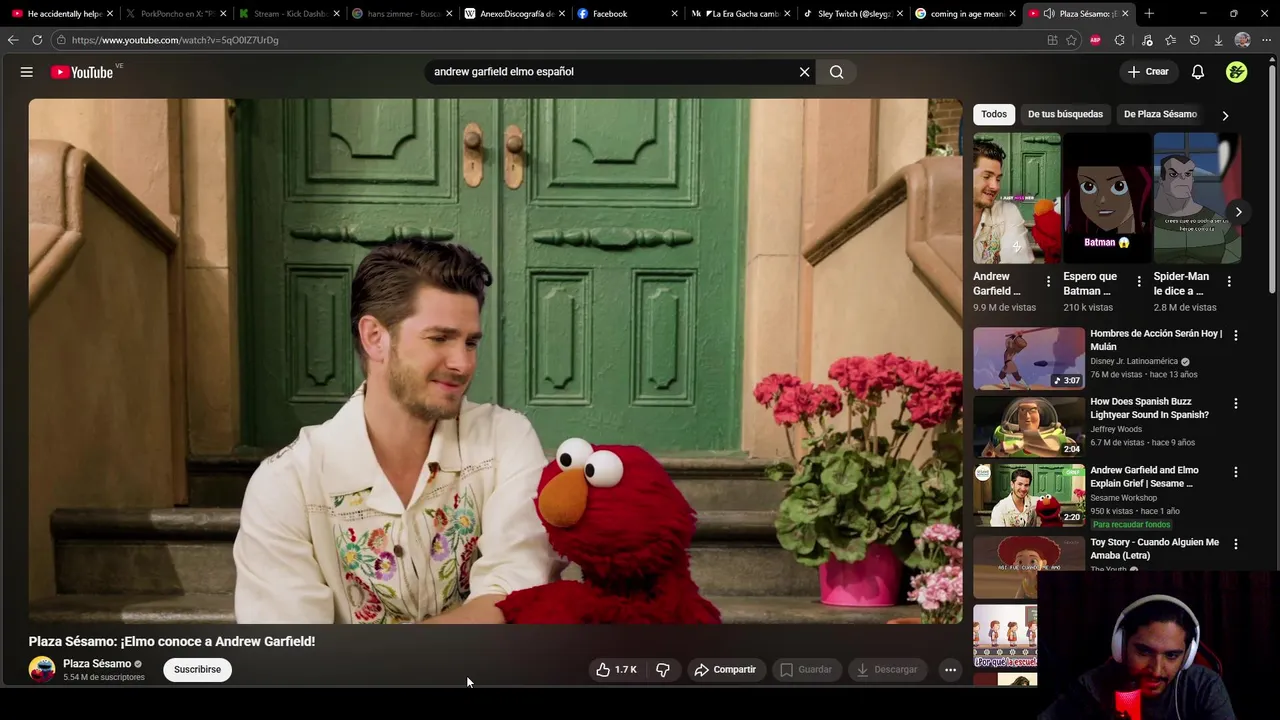Open browser downloads icon
Viewport: 1280px width, 720px height.
1218,40
